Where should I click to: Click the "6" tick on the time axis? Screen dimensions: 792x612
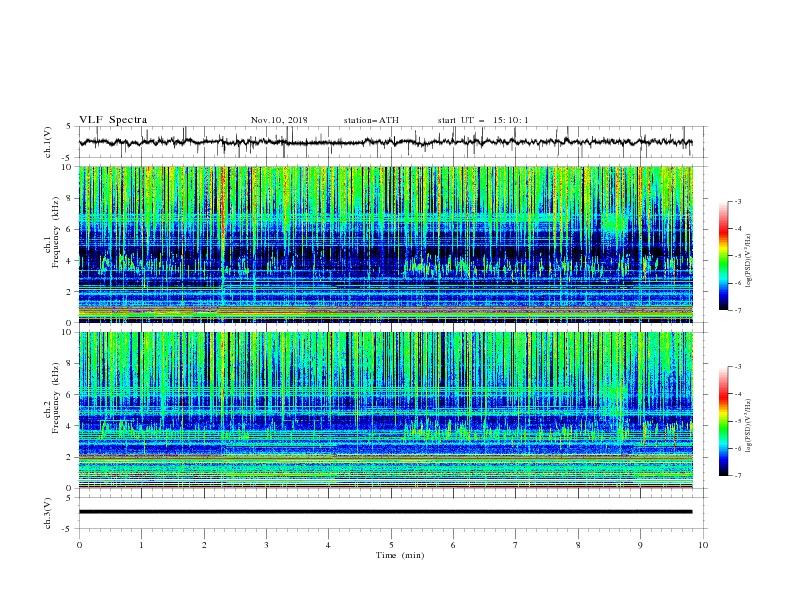(453, 545)
